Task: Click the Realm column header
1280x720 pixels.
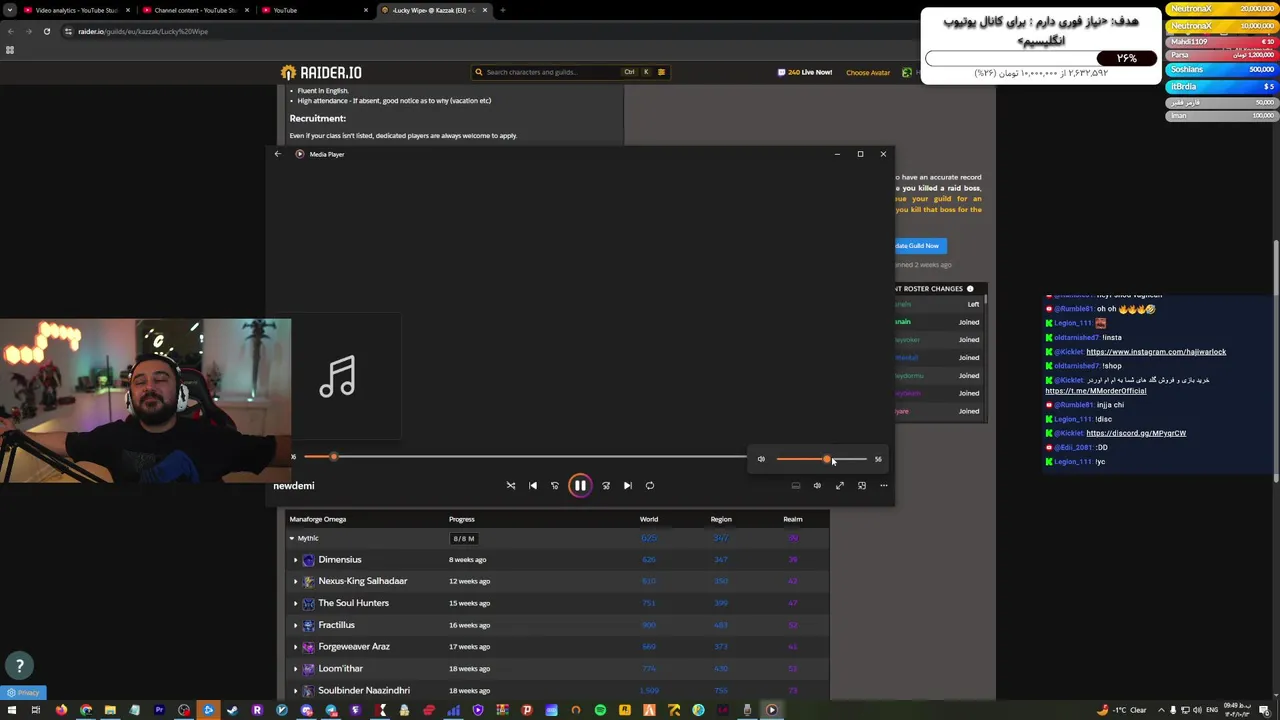Action: (x=793, y=519)
